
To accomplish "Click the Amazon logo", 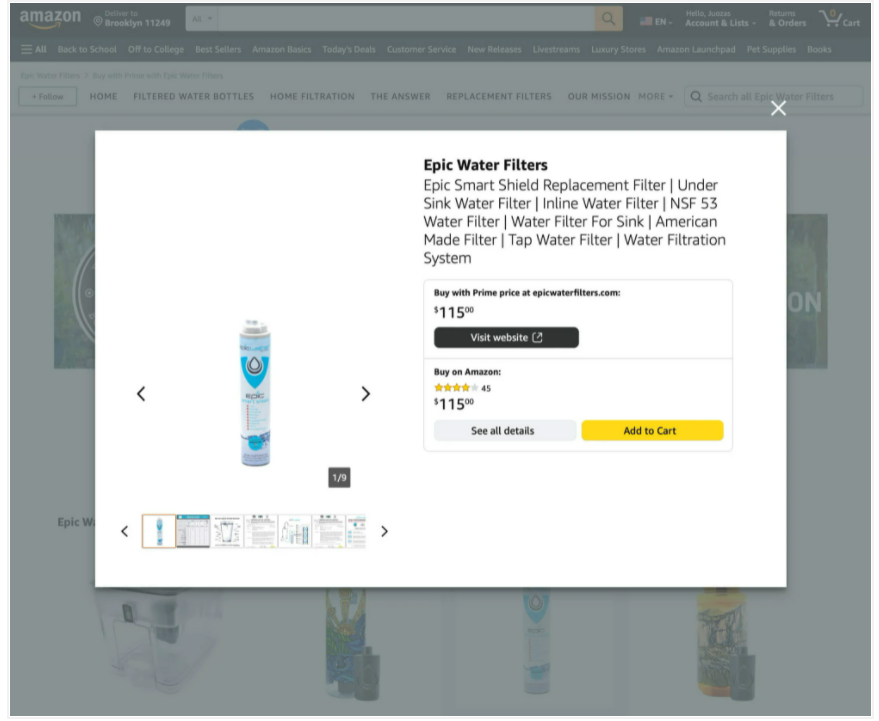I will click(50, 19).
